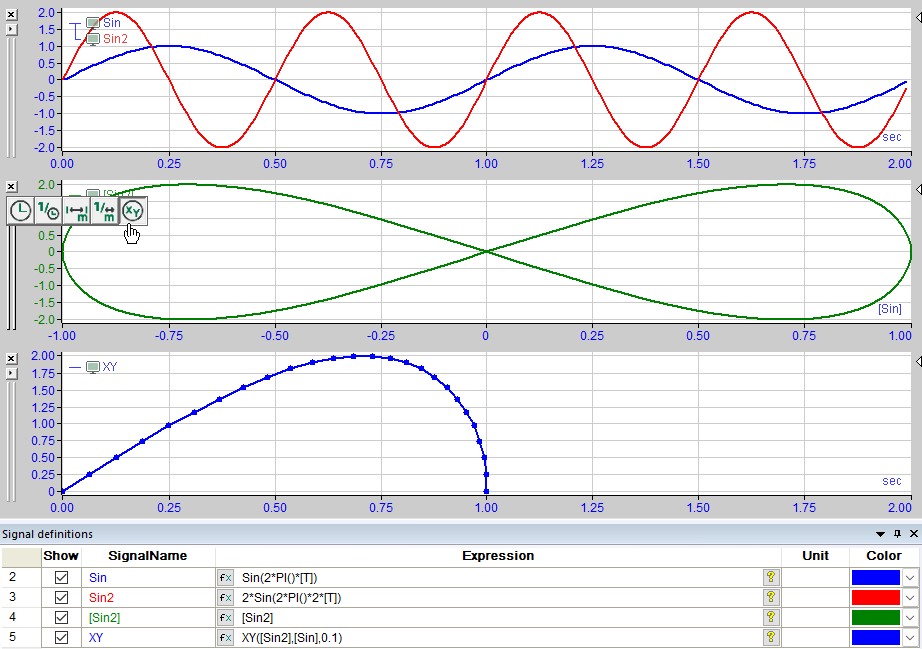Click the XY legend monitor icon
The width and height of the screenshot is (922, 649).
pyautogui.click(x=93, y=367)
